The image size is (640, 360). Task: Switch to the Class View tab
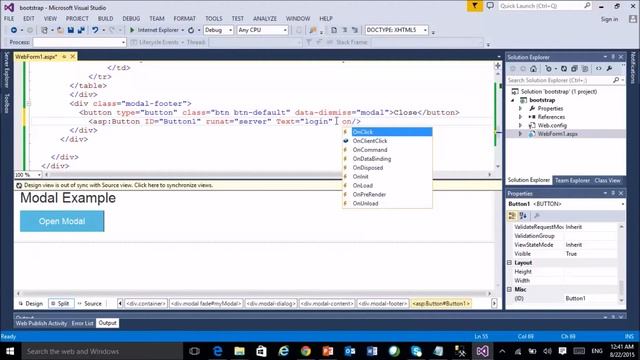pos(607,180)
